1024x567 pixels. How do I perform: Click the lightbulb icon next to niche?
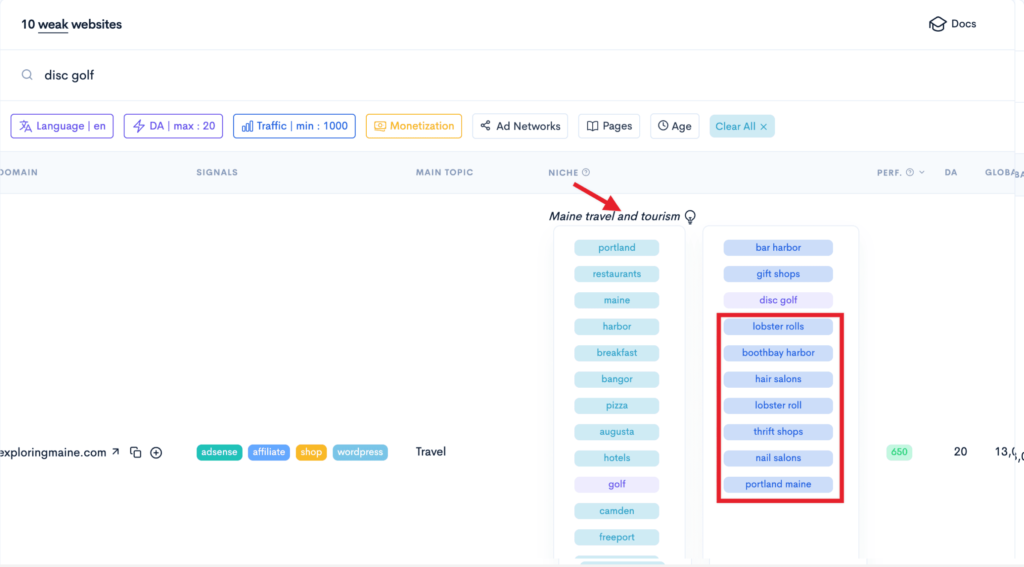690,217
